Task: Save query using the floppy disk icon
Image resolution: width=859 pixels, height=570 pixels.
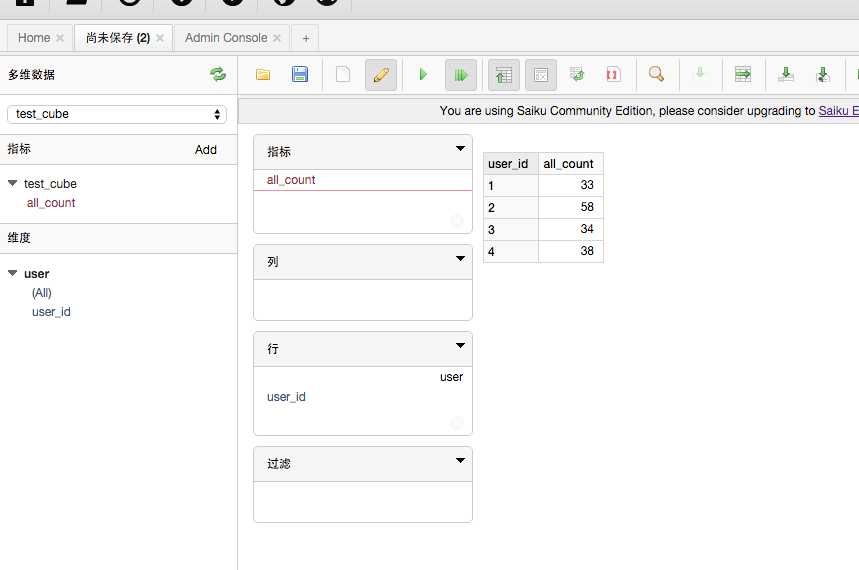Action: coord(300,75)
